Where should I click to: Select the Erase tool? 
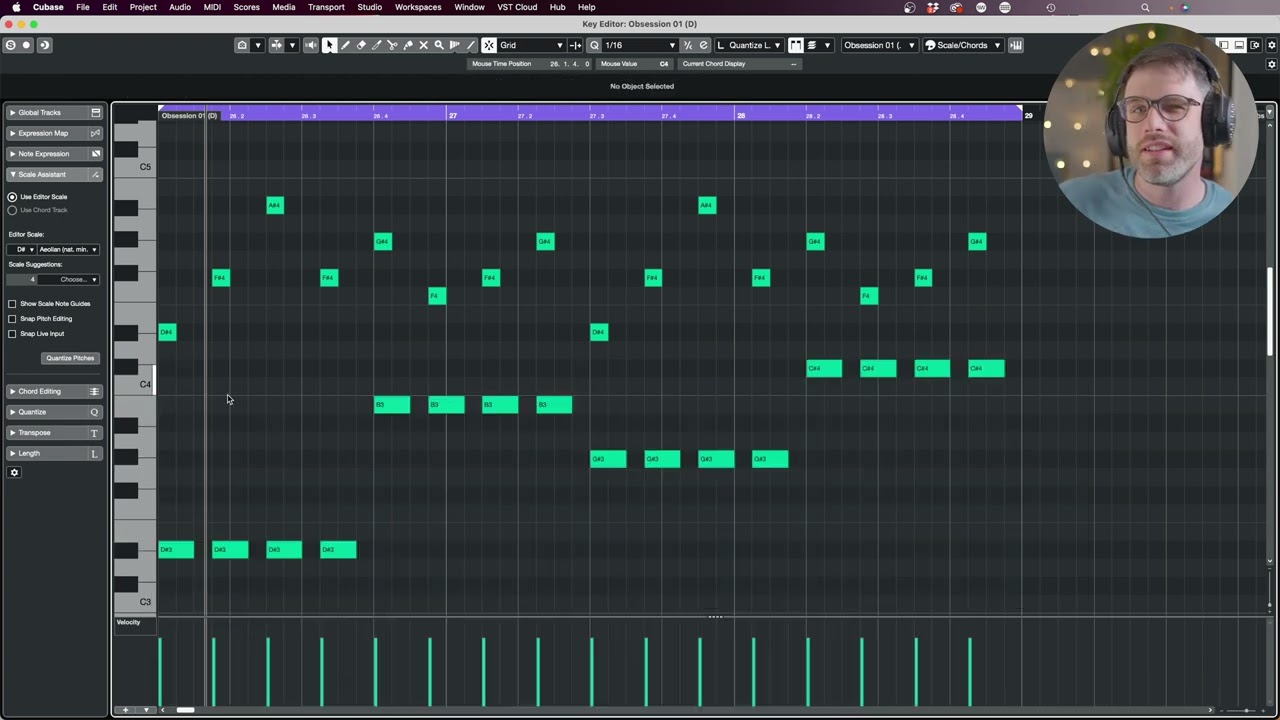(x=361, y=45)
